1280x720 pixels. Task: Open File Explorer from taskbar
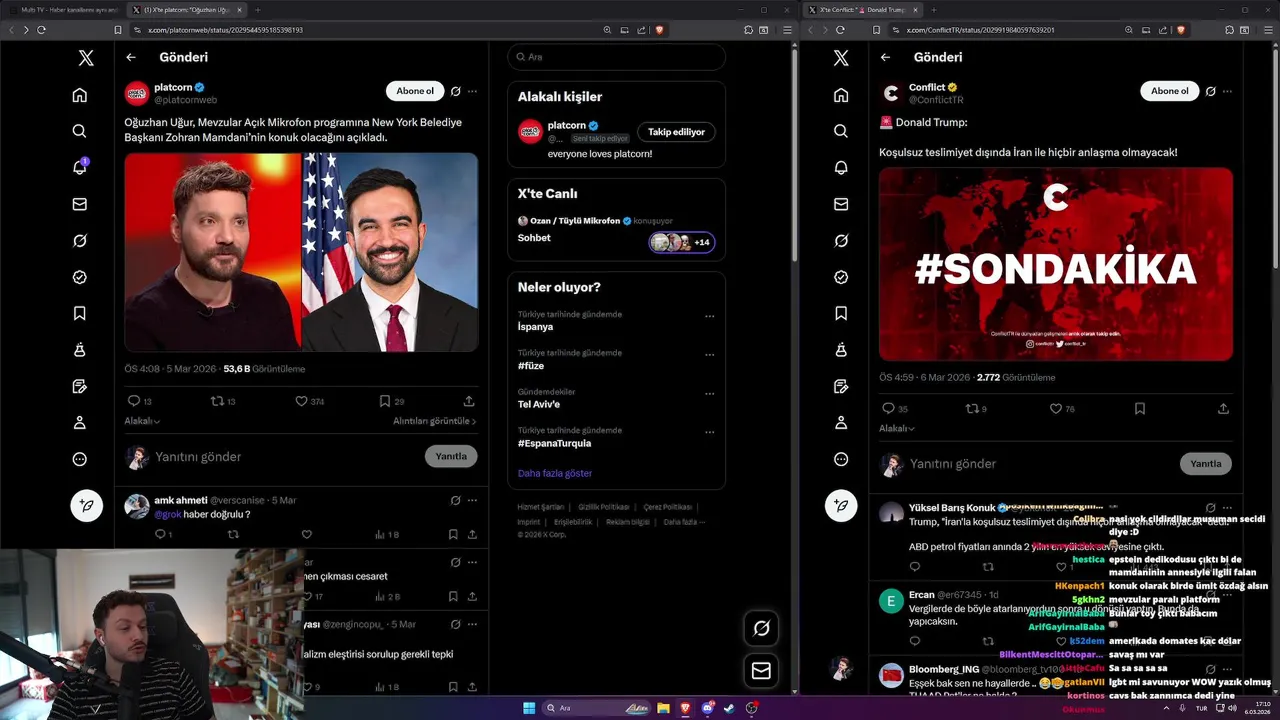click(x=663, y=708)
